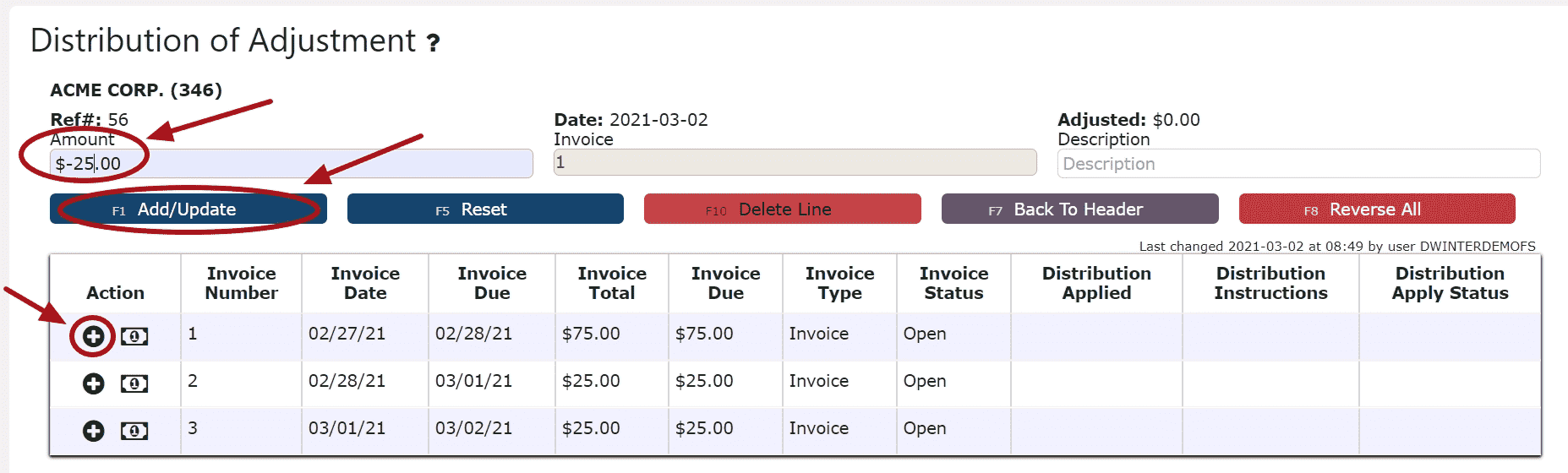
Task: Click the Reverse All button
Action: point(1376,209)
